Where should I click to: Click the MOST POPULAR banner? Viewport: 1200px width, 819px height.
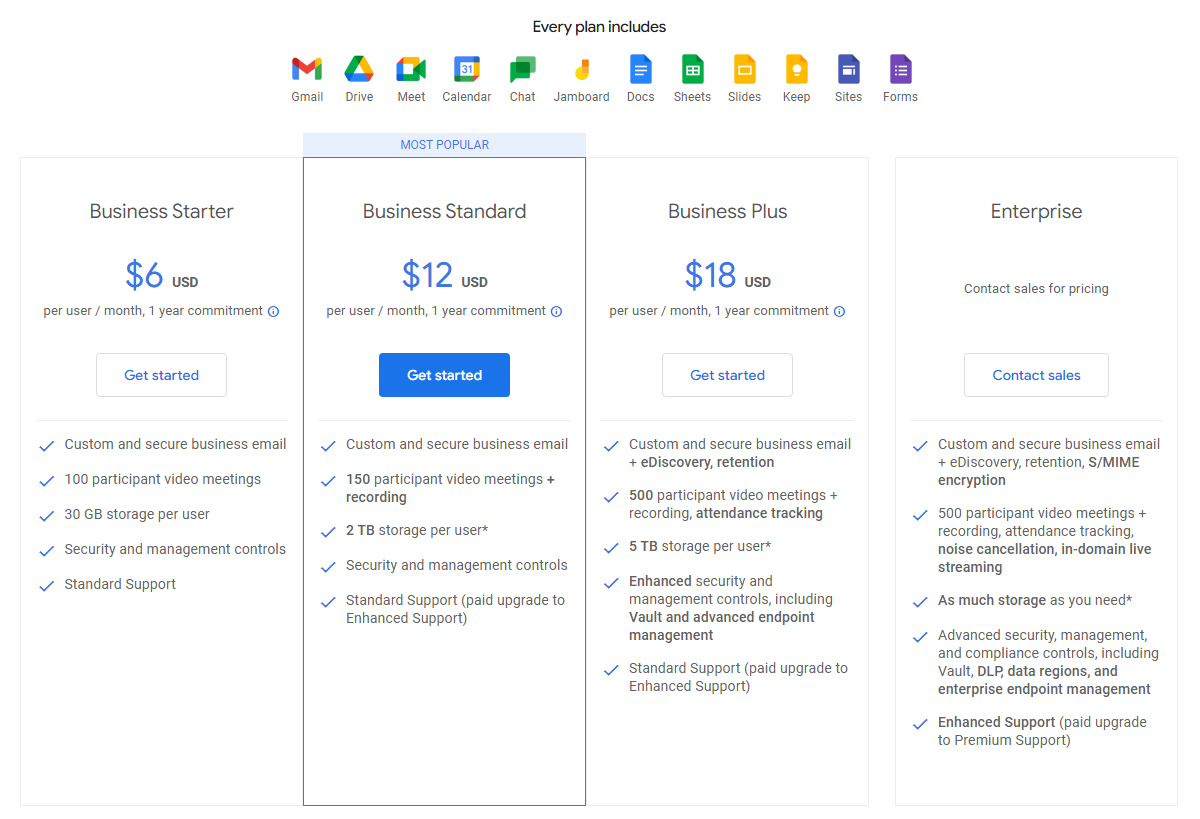point(444,145)
